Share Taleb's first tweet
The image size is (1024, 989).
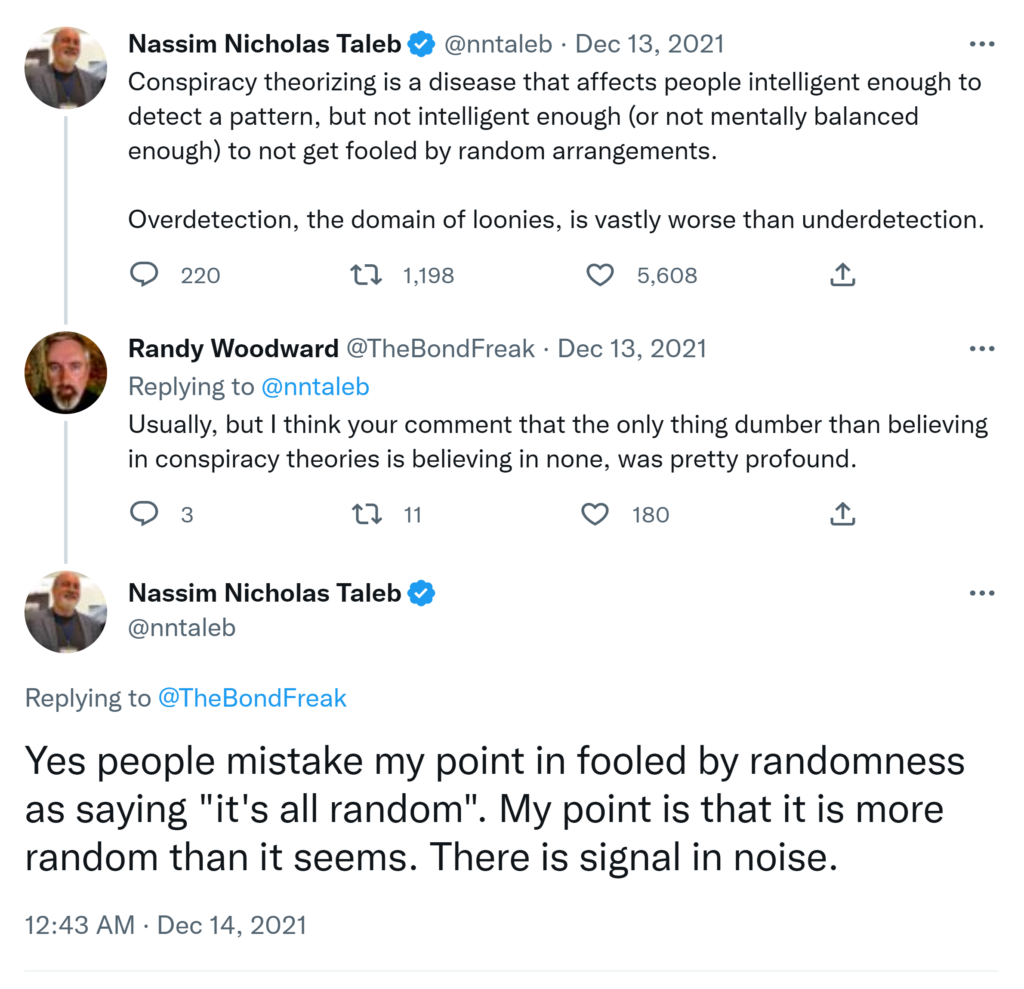click(843, 275)
